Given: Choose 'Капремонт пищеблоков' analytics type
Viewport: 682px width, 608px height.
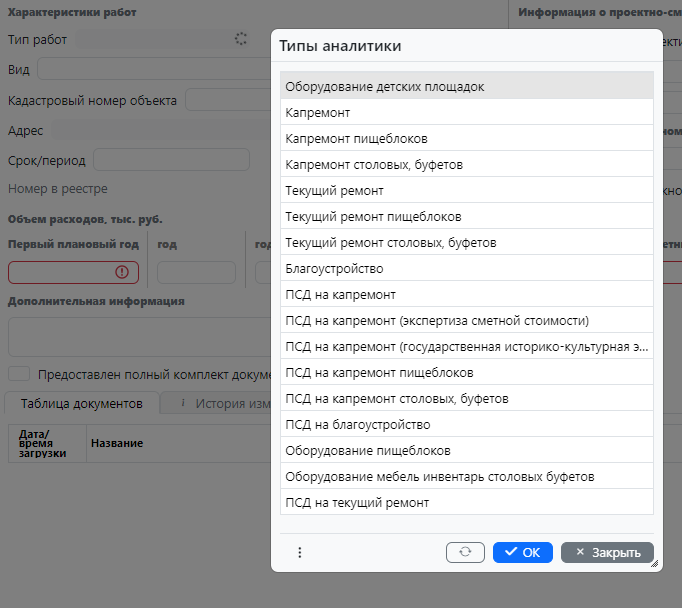Looking at the screenshot, I should coord(466,139).
